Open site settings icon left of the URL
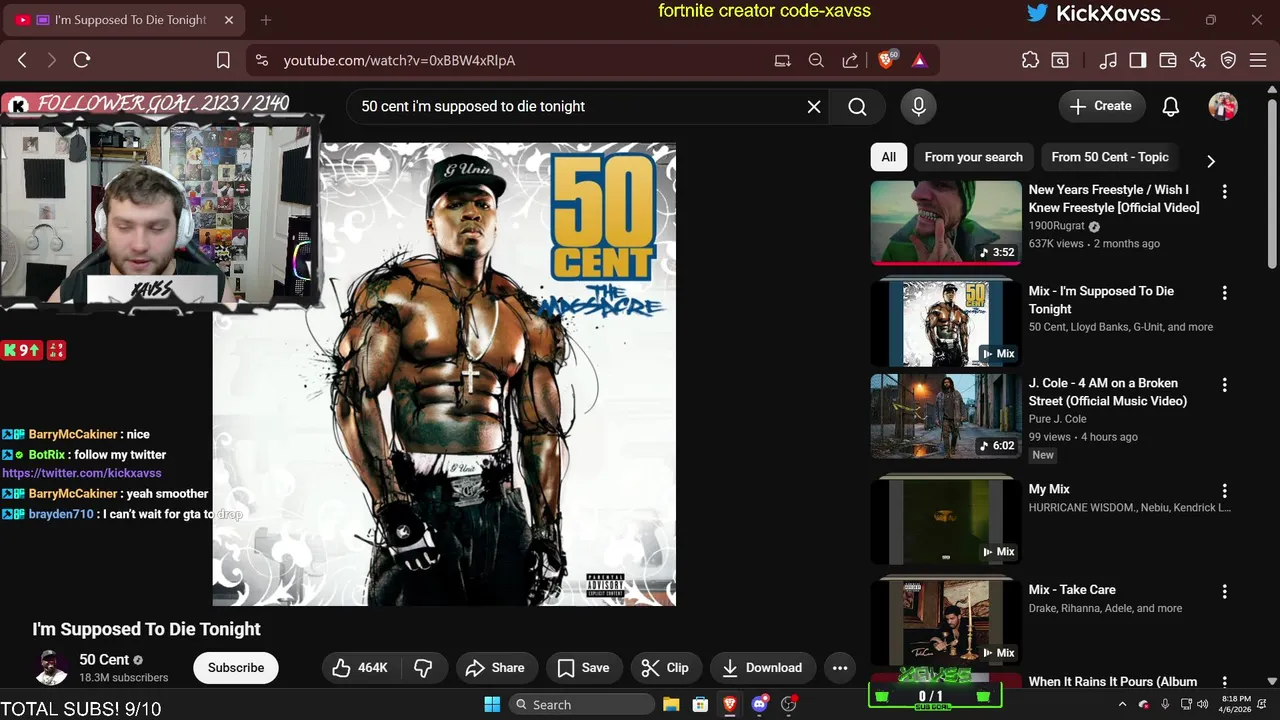 click(x=262, y=60)
